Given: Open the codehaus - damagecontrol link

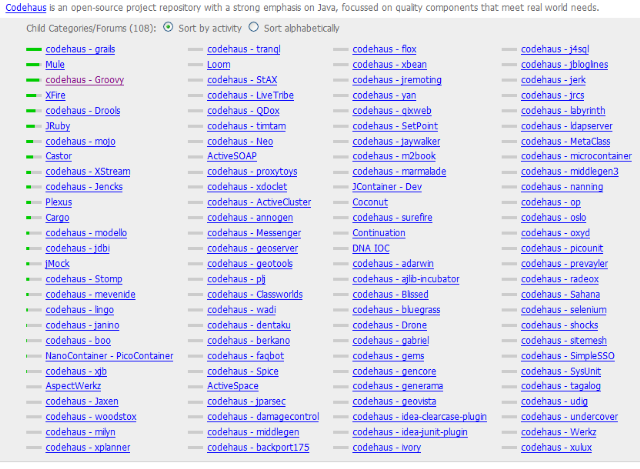Looking at the screenshot, I should click(x=263, y=417).
